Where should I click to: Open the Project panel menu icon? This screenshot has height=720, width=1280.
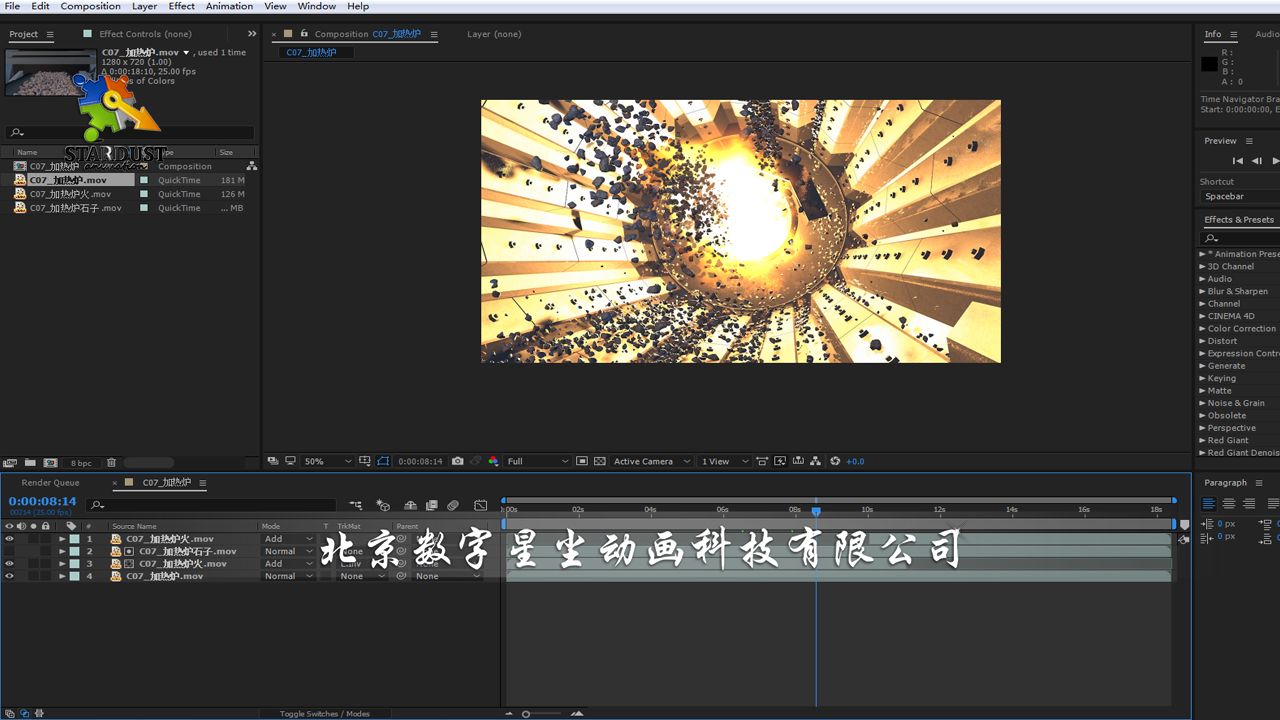(x=50, y=34)
